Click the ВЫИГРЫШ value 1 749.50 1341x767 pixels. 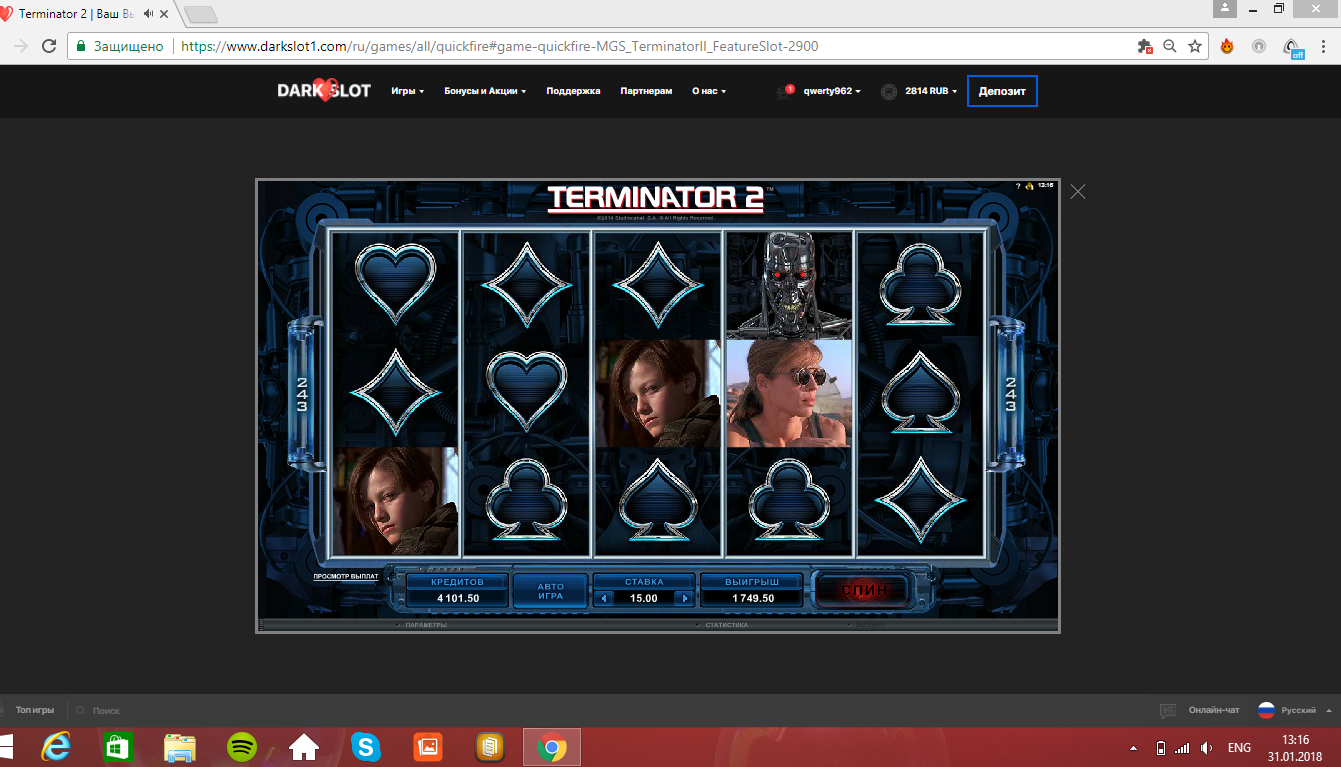tap(751, 598)
